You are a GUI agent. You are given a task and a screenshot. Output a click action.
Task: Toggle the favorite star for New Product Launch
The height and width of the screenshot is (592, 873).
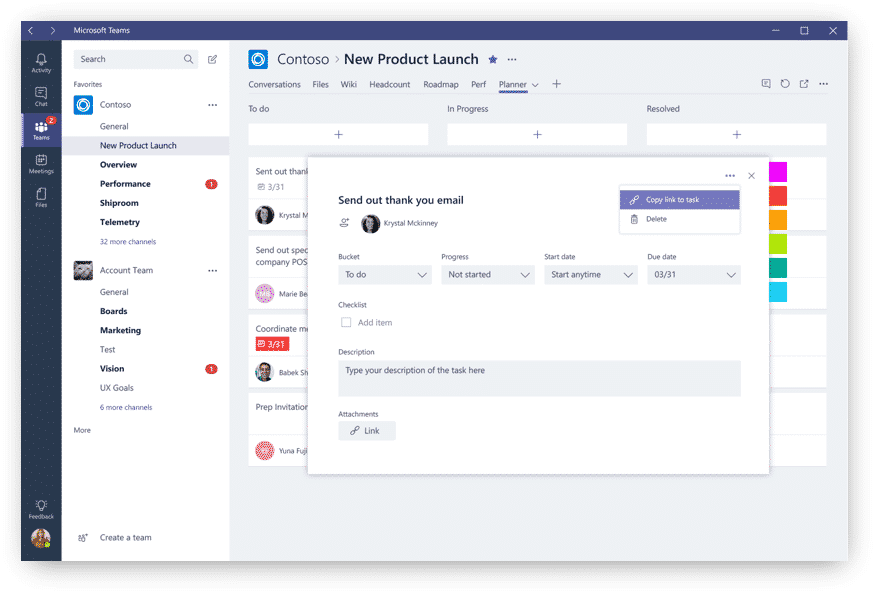pyautogui.click(x=493, y=59)
